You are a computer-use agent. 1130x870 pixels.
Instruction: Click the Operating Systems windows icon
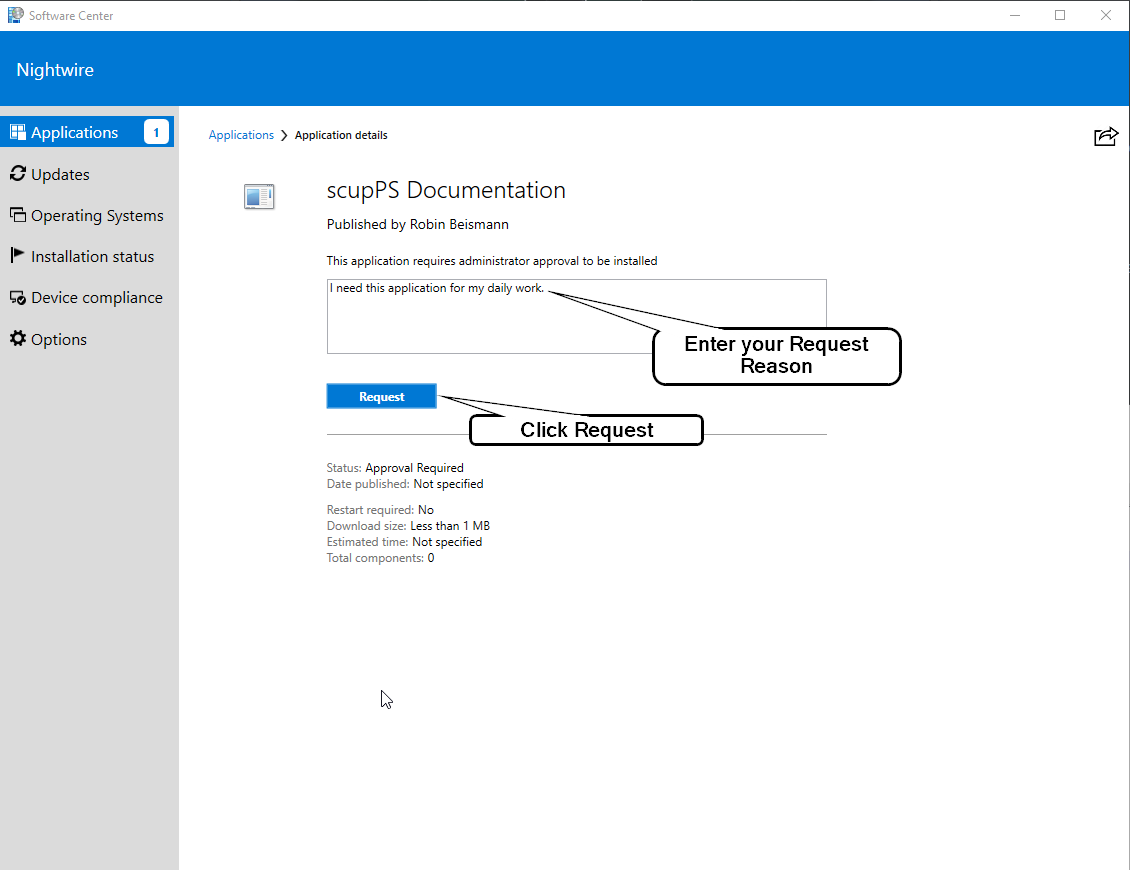coord(17,215)
